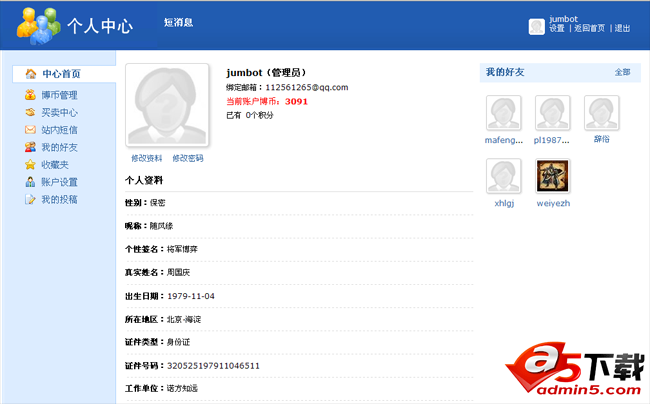Open 站内短信 in the sidebar
This screenshot has height=404, width=650.
pos(59,130)
